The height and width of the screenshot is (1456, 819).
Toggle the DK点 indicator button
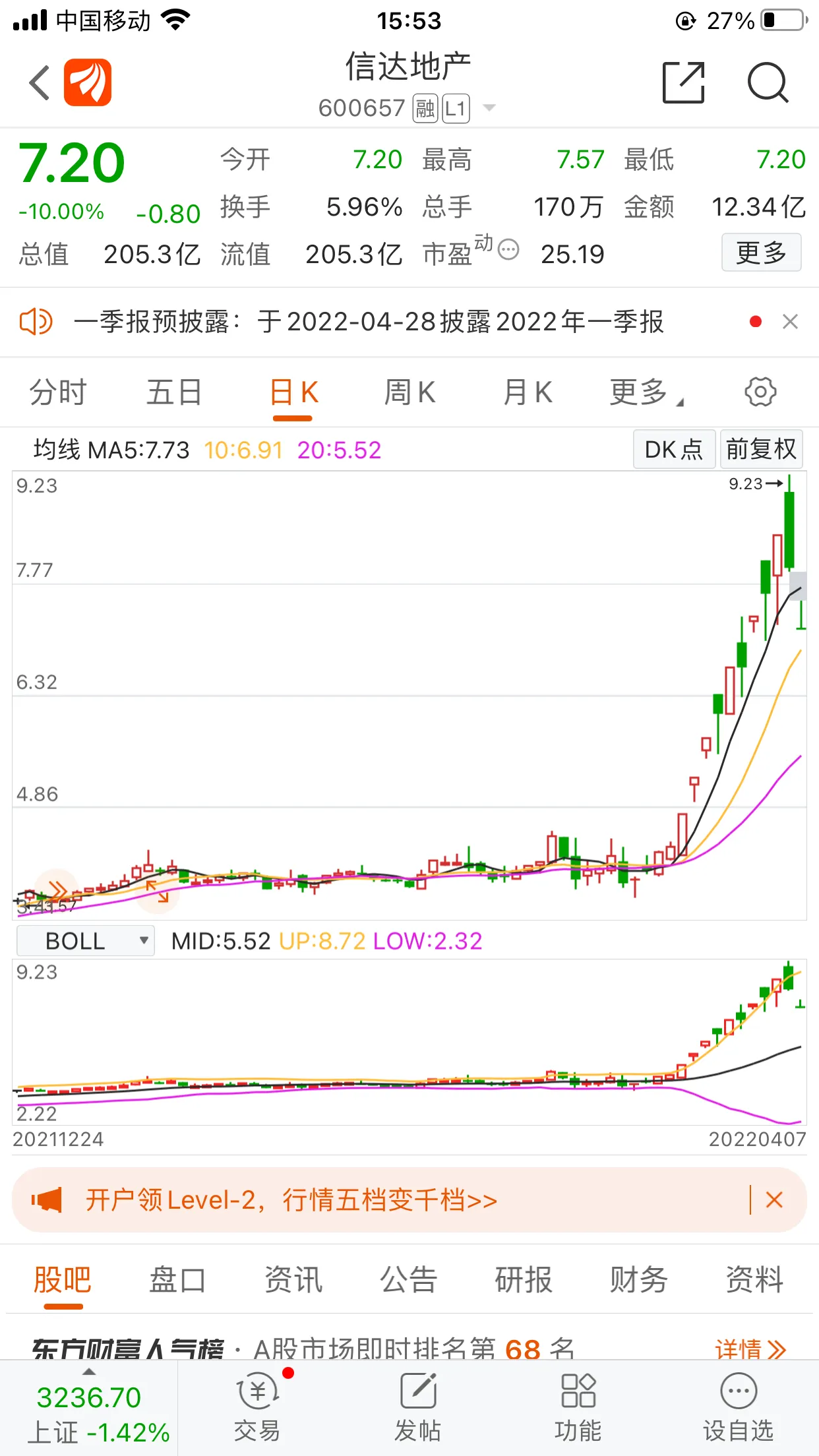(x=674, y=449)
